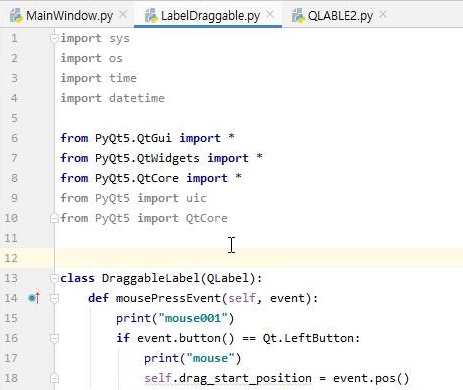
Task: Click 'event.pos()' on line 18
Action: pos(371,378)
